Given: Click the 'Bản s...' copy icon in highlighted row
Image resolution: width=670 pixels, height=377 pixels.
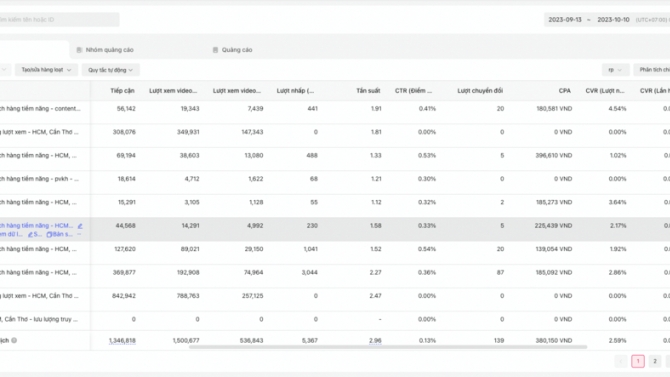Looking at the screenshot, I should pos(59,234).
